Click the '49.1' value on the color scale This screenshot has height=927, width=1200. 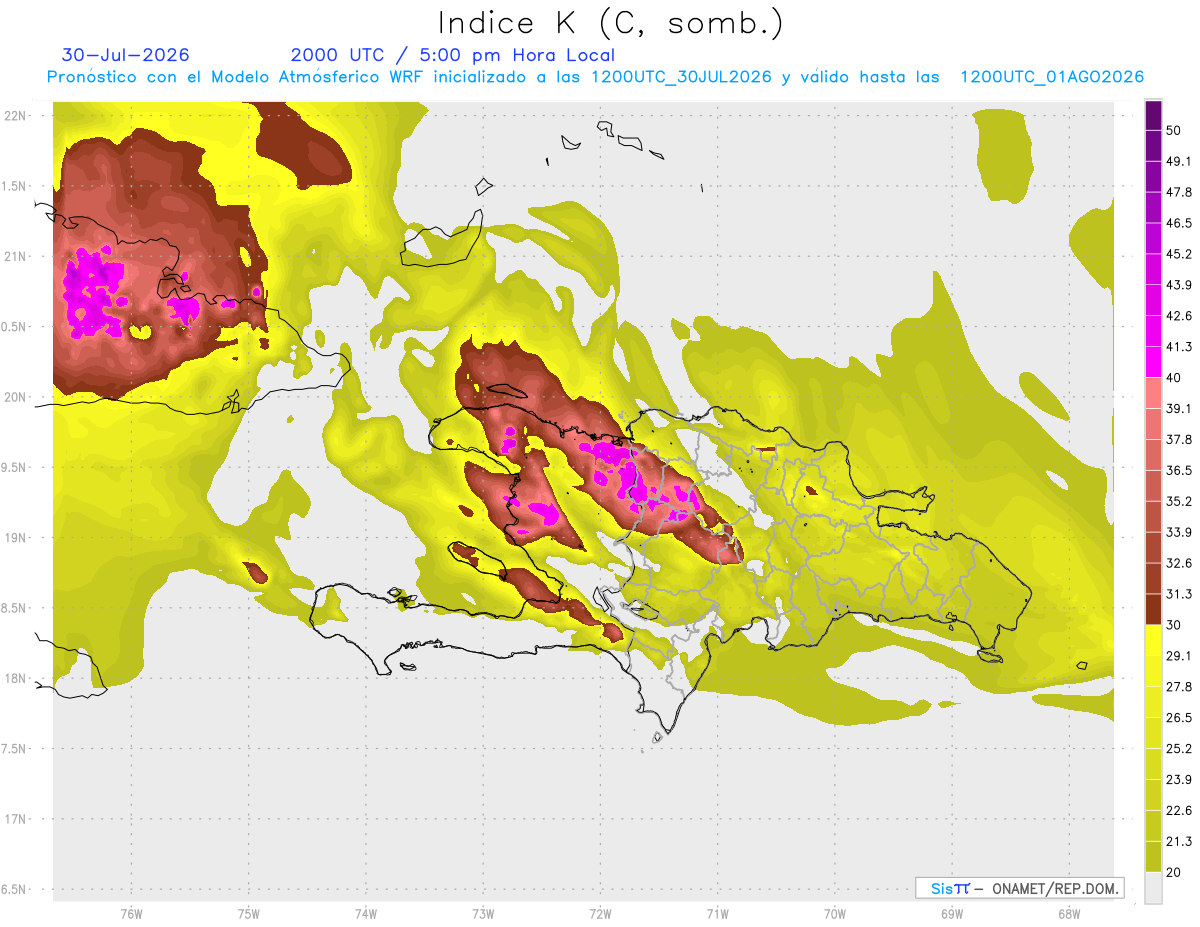click(x=1178, y=161)
